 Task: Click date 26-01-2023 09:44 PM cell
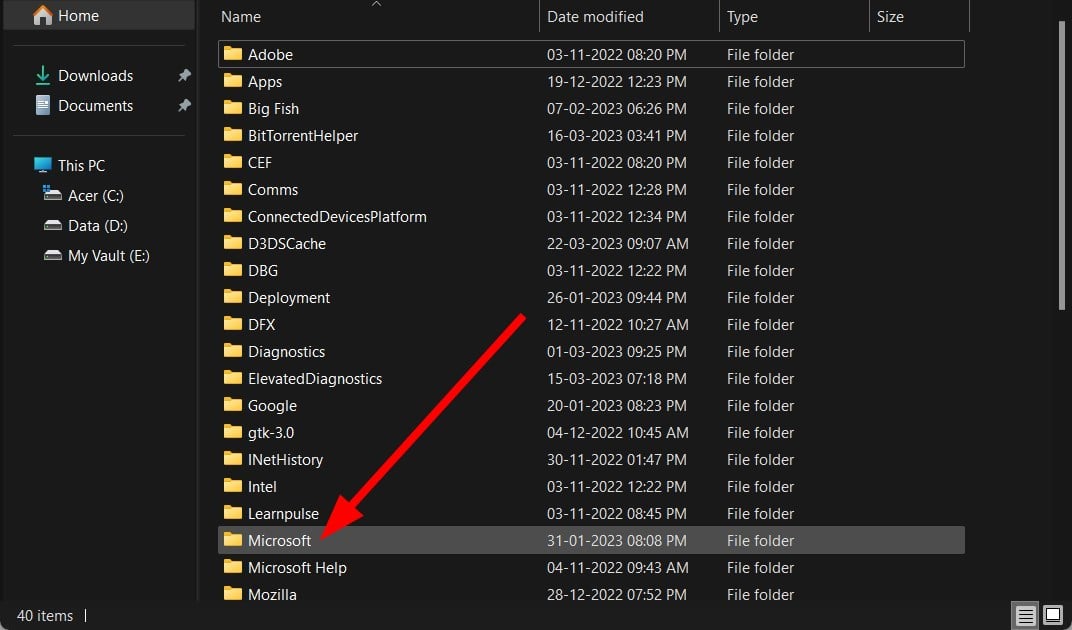617,298
